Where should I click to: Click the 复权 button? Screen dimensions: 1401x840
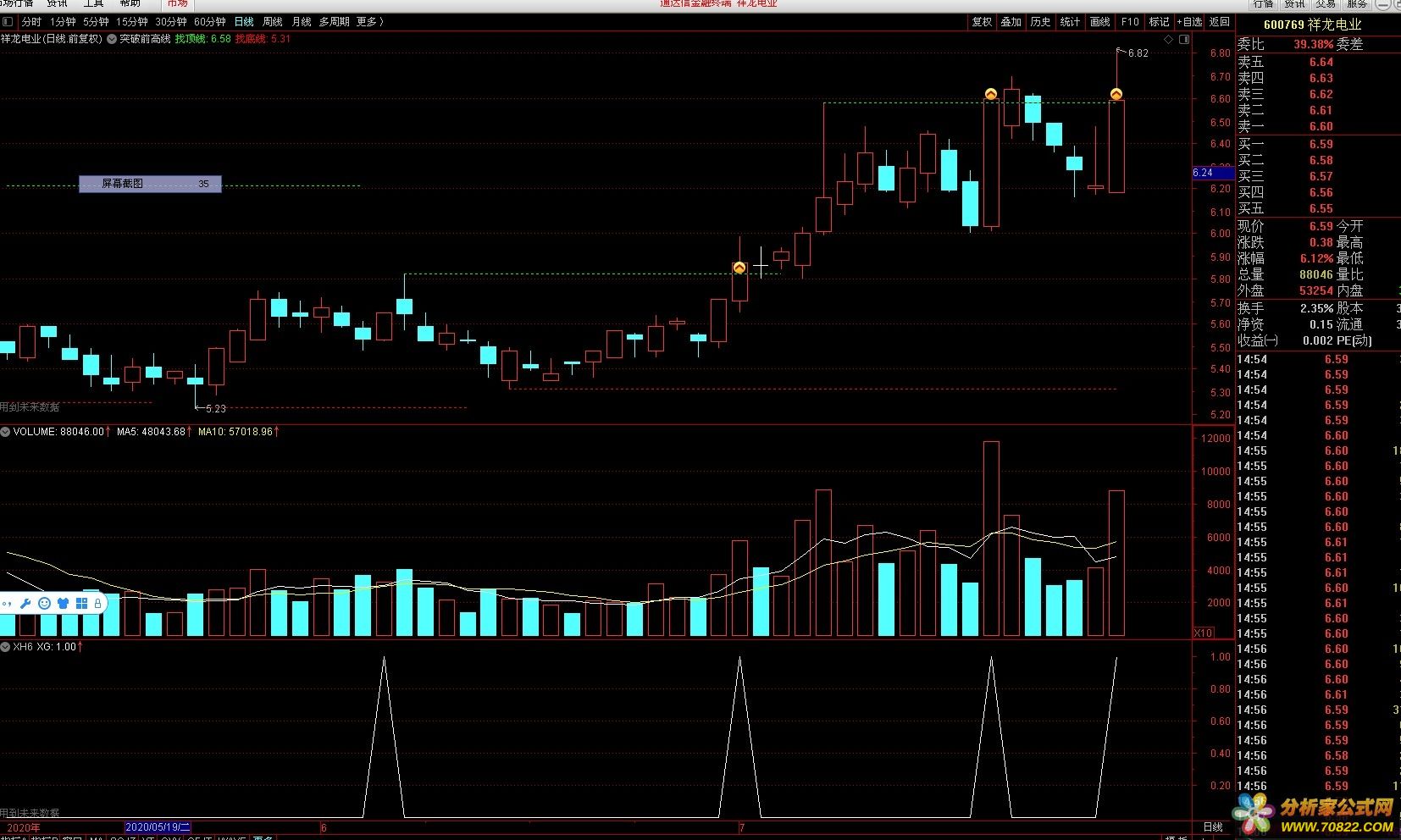982,22
